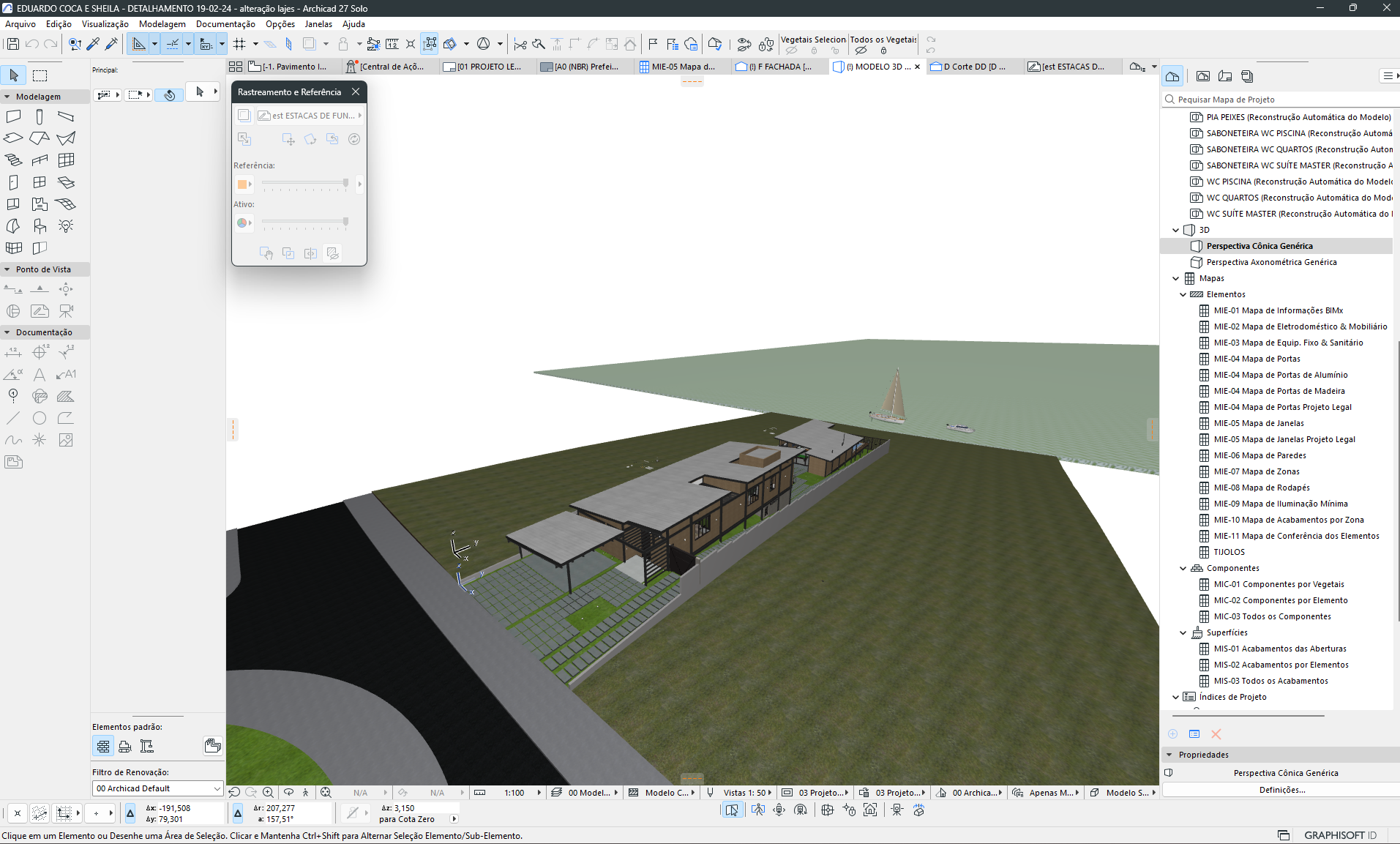Switch to the F FACHADA tab
Viewport: 1400px width, 844px height.
pos(779,67)
